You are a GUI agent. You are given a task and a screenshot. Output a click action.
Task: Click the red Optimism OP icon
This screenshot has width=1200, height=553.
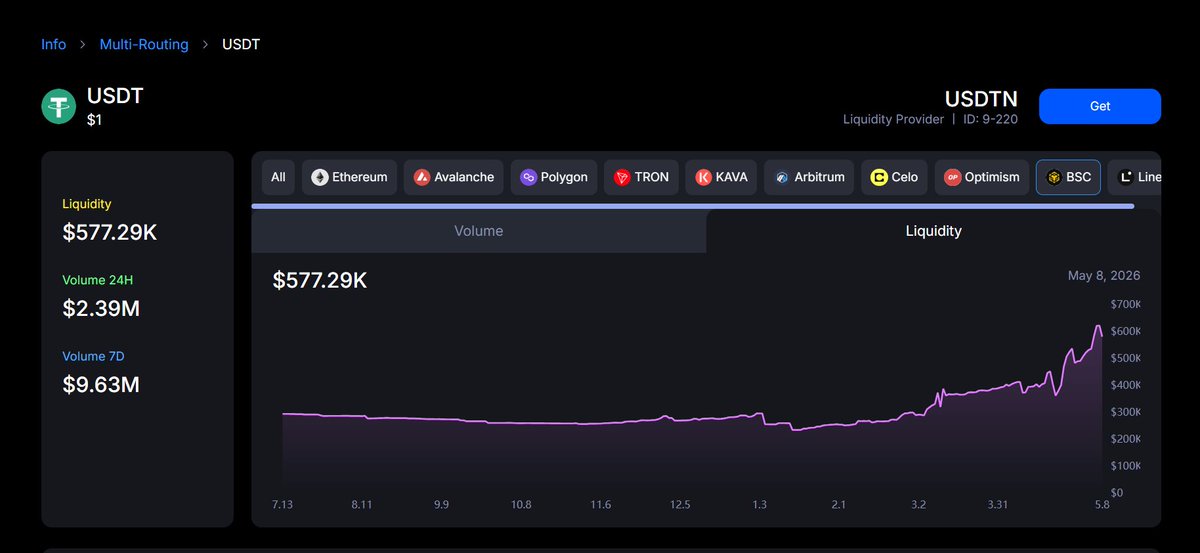pyautogui.click(x=953, y=177)
